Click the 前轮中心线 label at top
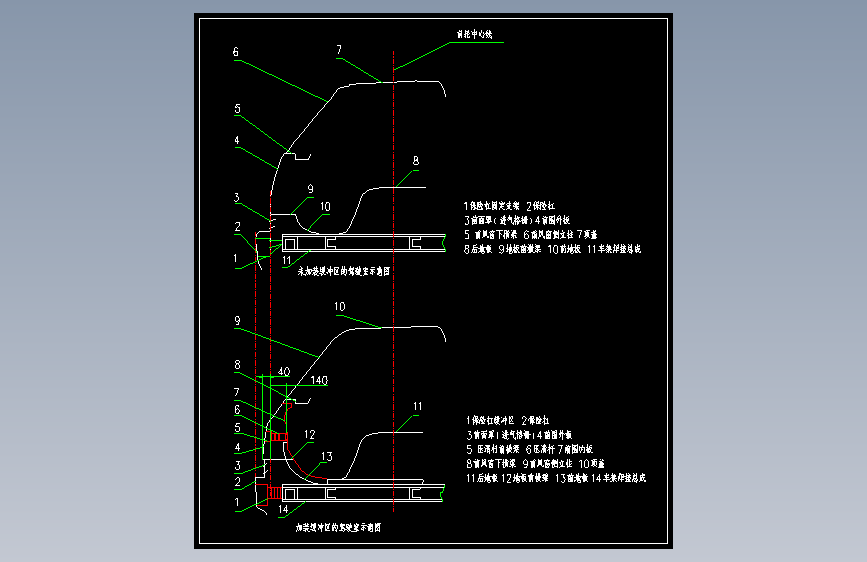The image size is (867, 562). [474, 34]
